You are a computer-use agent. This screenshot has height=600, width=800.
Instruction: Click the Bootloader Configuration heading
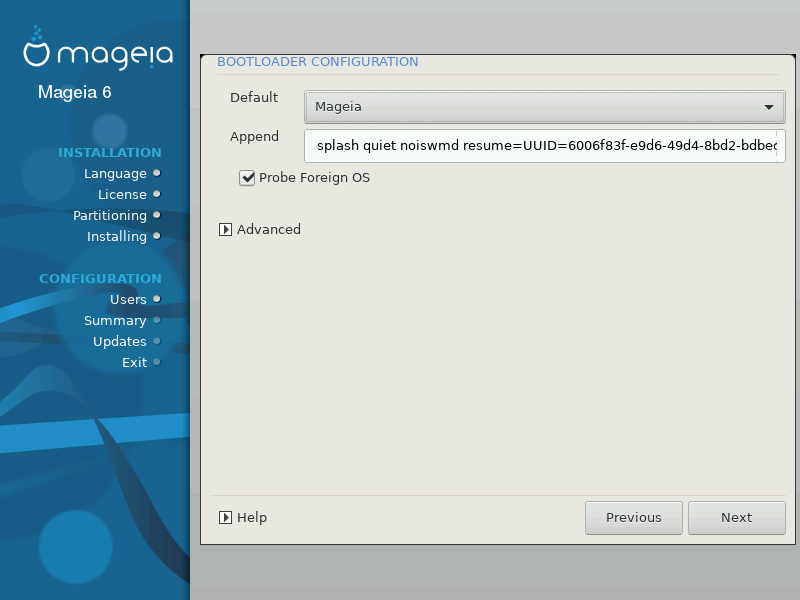[317, 62]
